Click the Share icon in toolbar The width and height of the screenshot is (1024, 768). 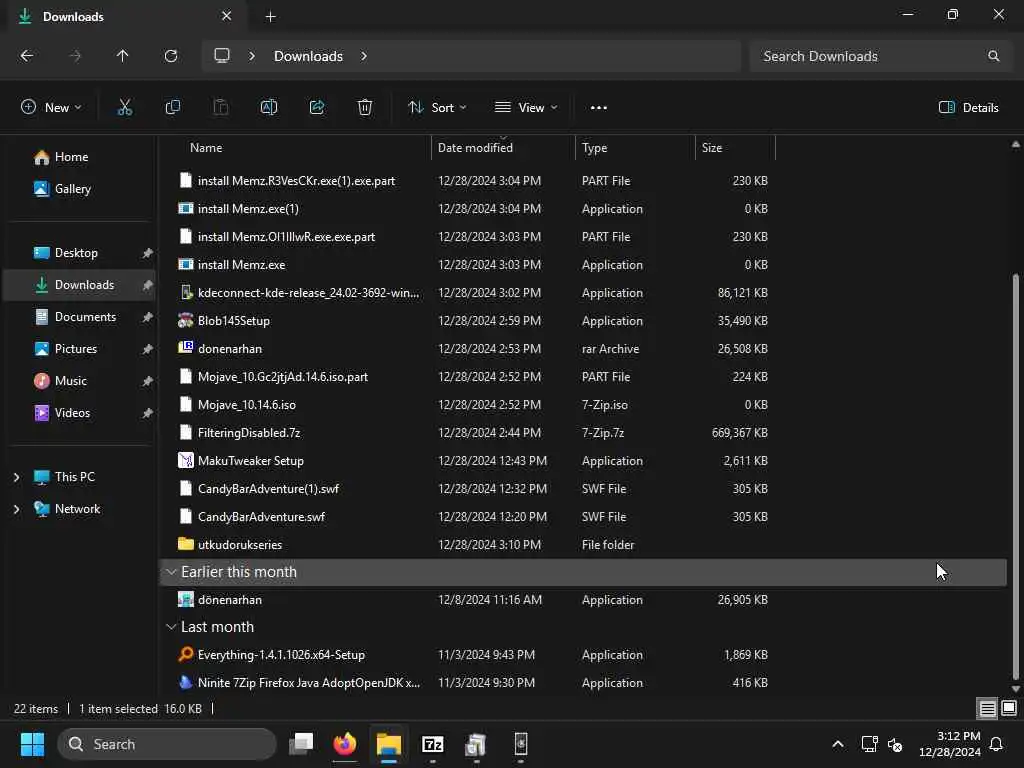[317, 107]
